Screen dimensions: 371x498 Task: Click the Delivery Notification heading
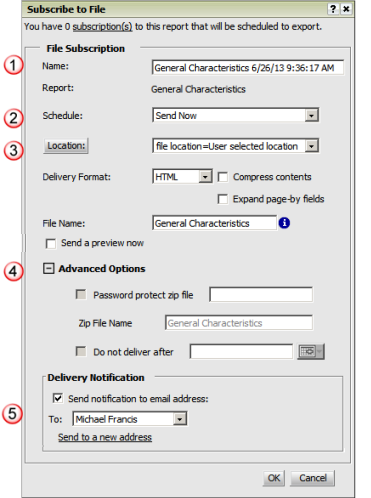coord(96,378)
